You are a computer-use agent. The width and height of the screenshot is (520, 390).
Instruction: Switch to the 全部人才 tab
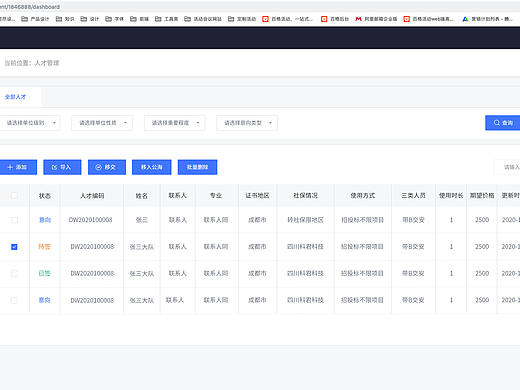[x=15, y=97]
